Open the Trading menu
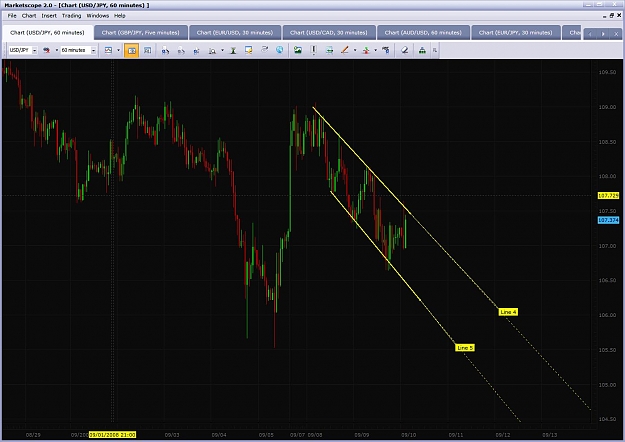 [71, 16]
